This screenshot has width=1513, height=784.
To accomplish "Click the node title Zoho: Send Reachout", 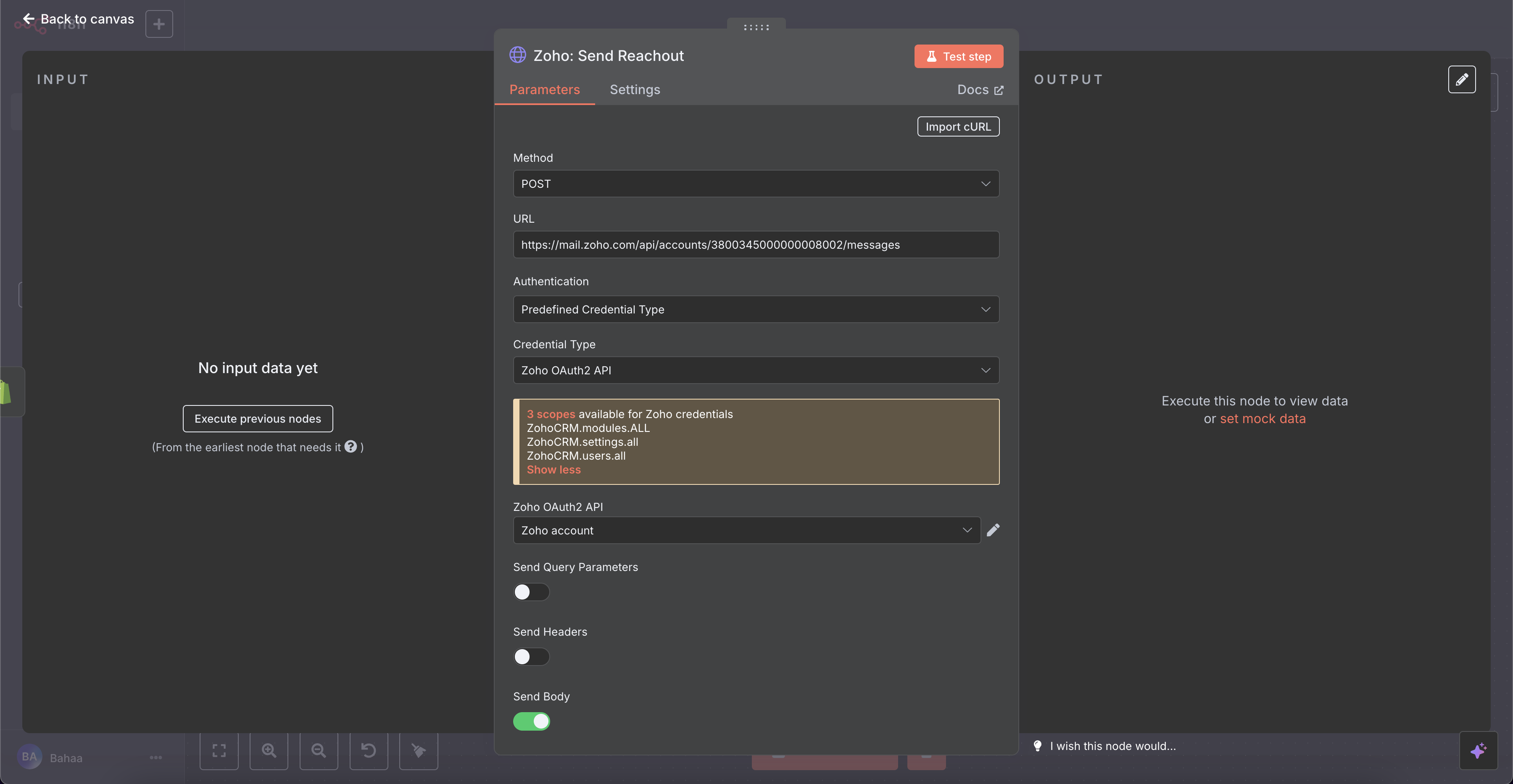I will point(609,55).
